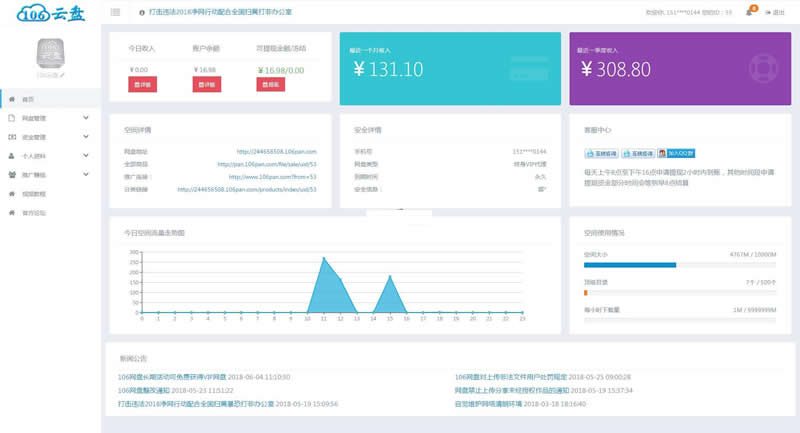Expand the 网盘管理 chevron

click(x=87, y=118)
